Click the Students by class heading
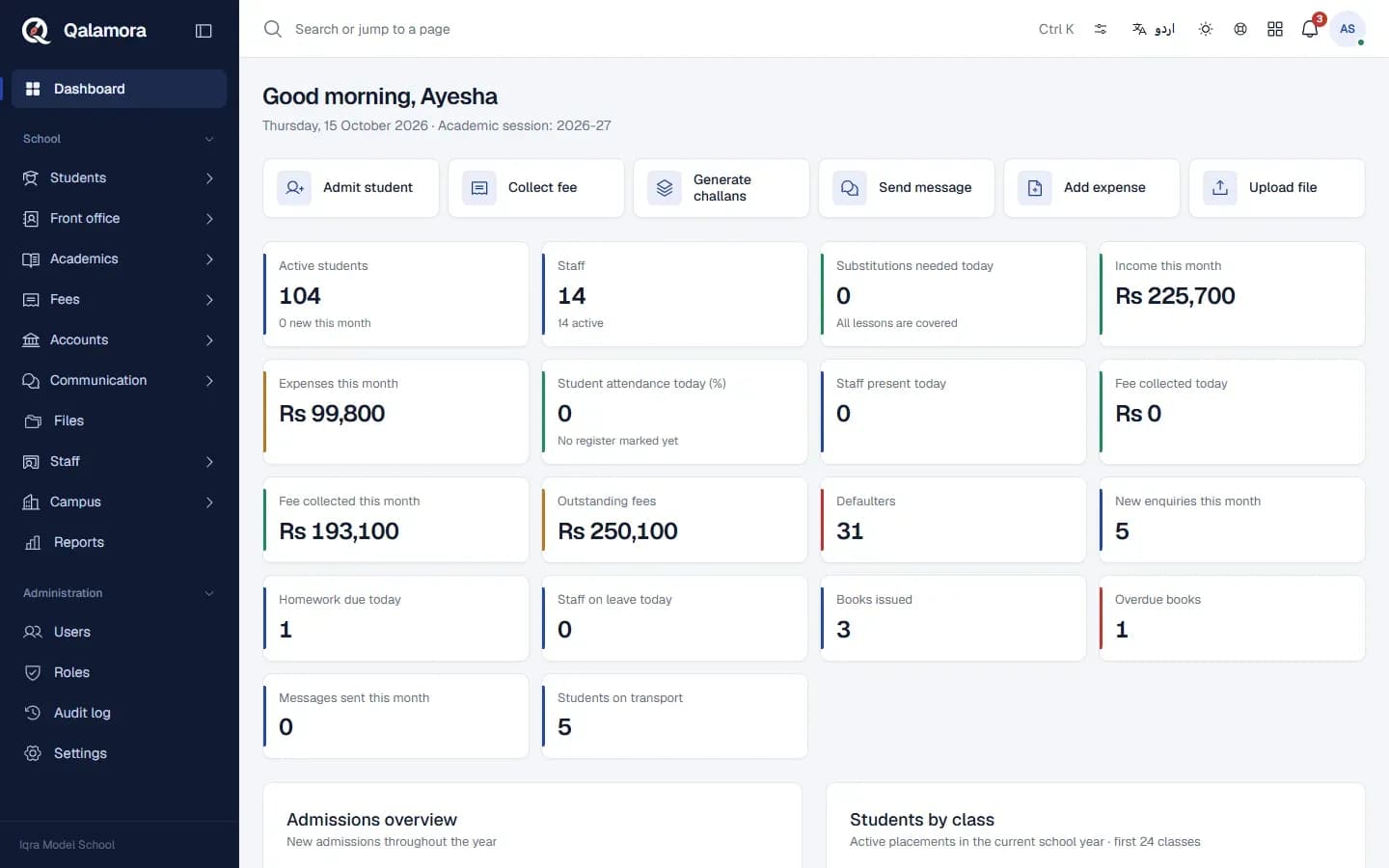This screenshot has height=868, width=1389. click(922, 820)
